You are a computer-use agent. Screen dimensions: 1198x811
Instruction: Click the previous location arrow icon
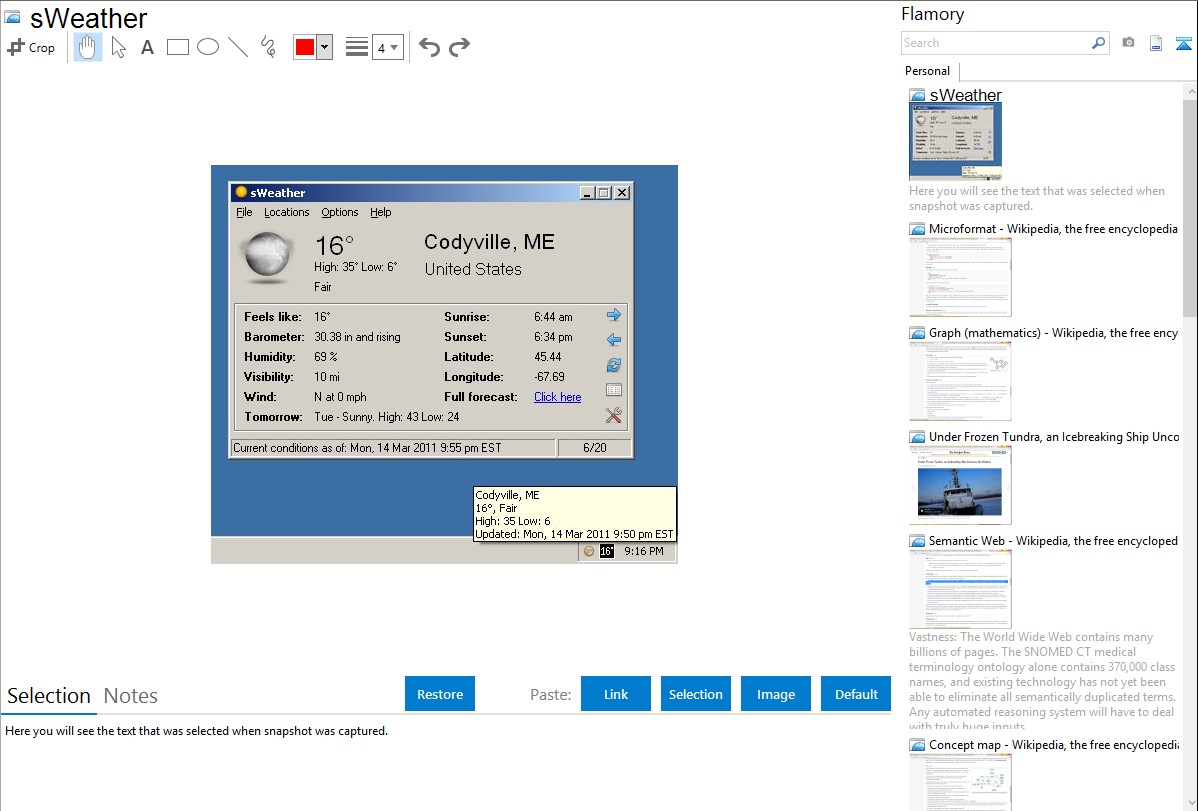point(614,339)
